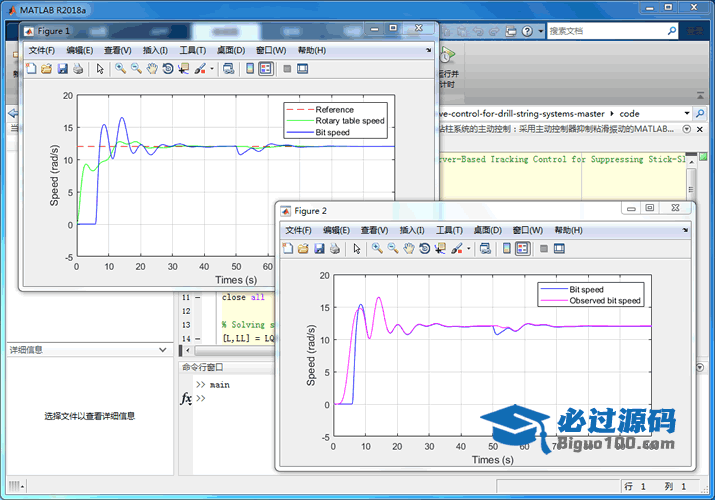Toggle Insert Legend in Figure 2 toolbar
This screenshot has width=715, height=500.
click(x=523, y=248)
